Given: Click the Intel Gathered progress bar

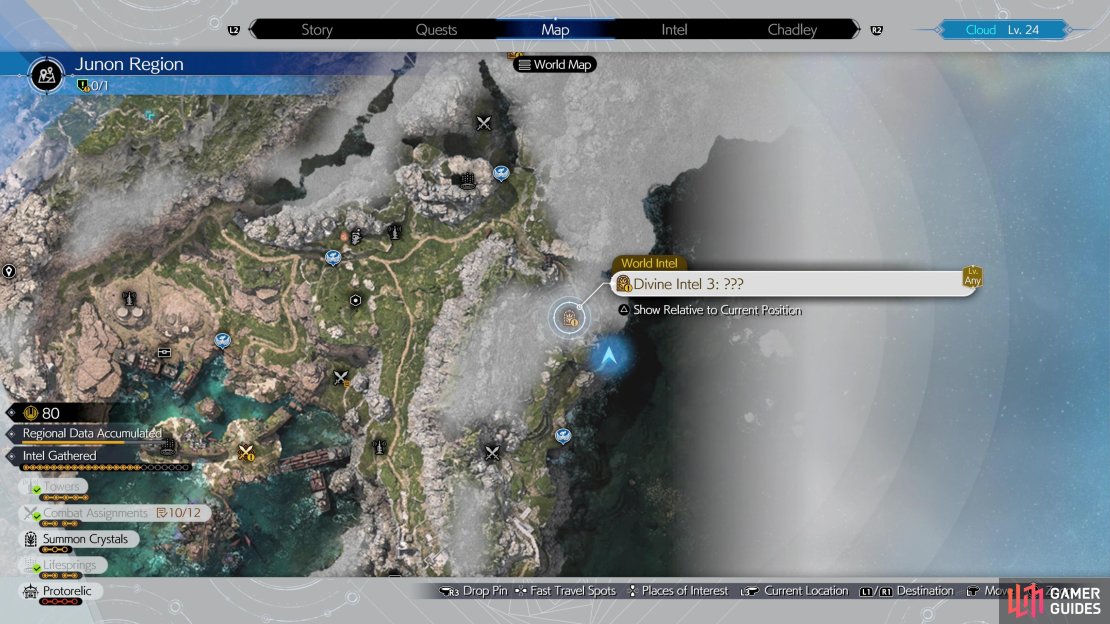Looking at the screenshot, I should [106, 467].
